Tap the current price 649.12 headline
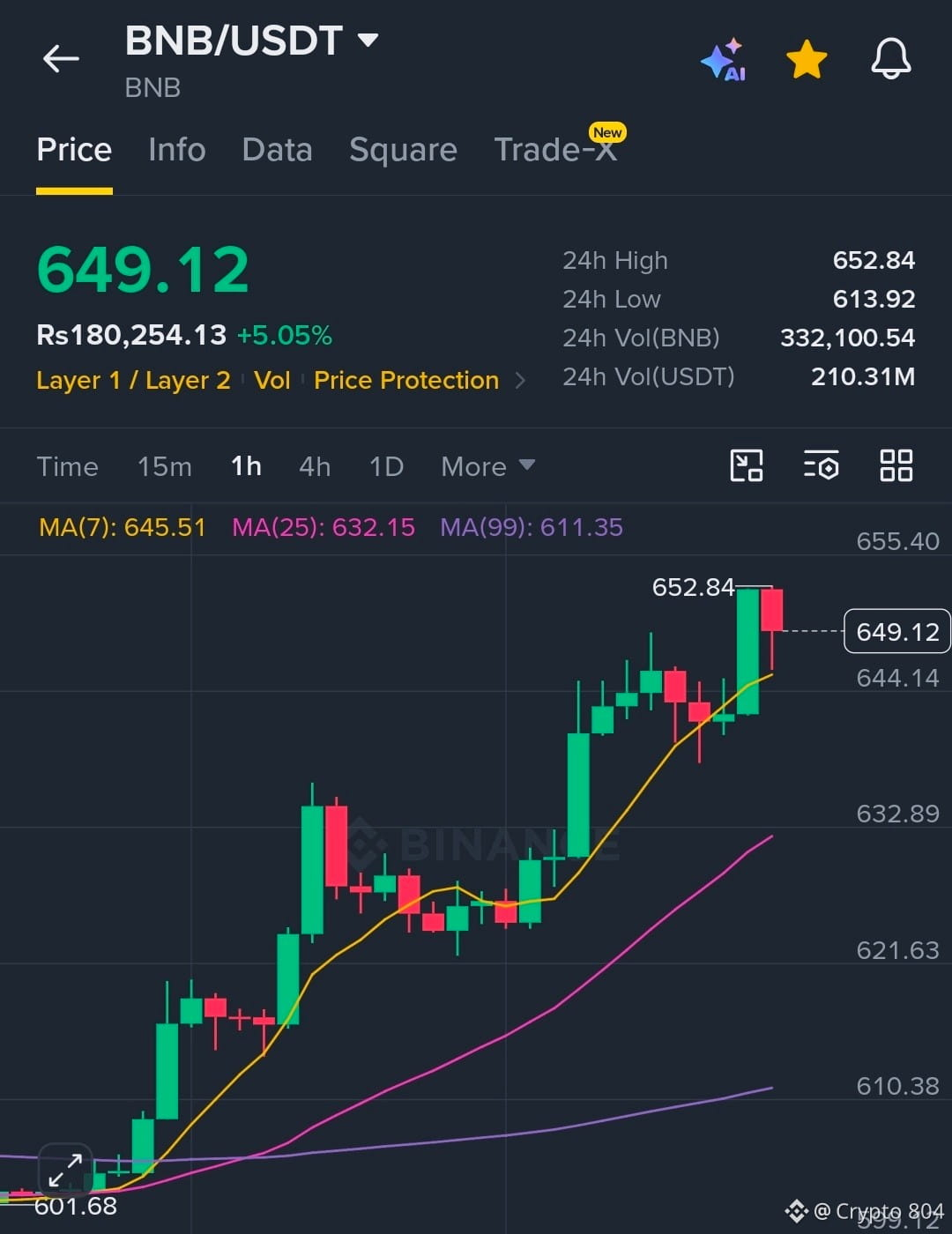This screenshot has height=1234, width=952. coord(143,270)
